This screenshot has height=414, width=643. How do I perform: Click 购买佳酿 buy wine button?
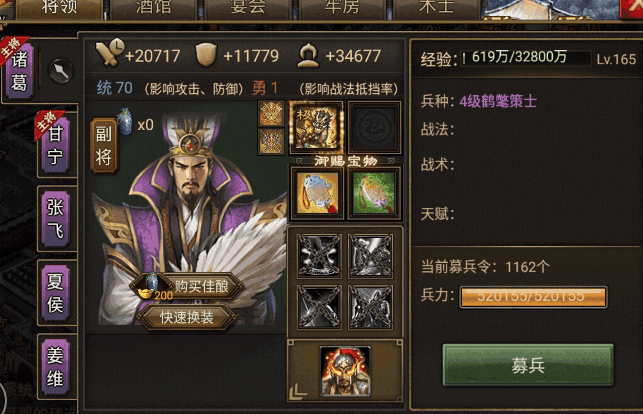point(188,286)
